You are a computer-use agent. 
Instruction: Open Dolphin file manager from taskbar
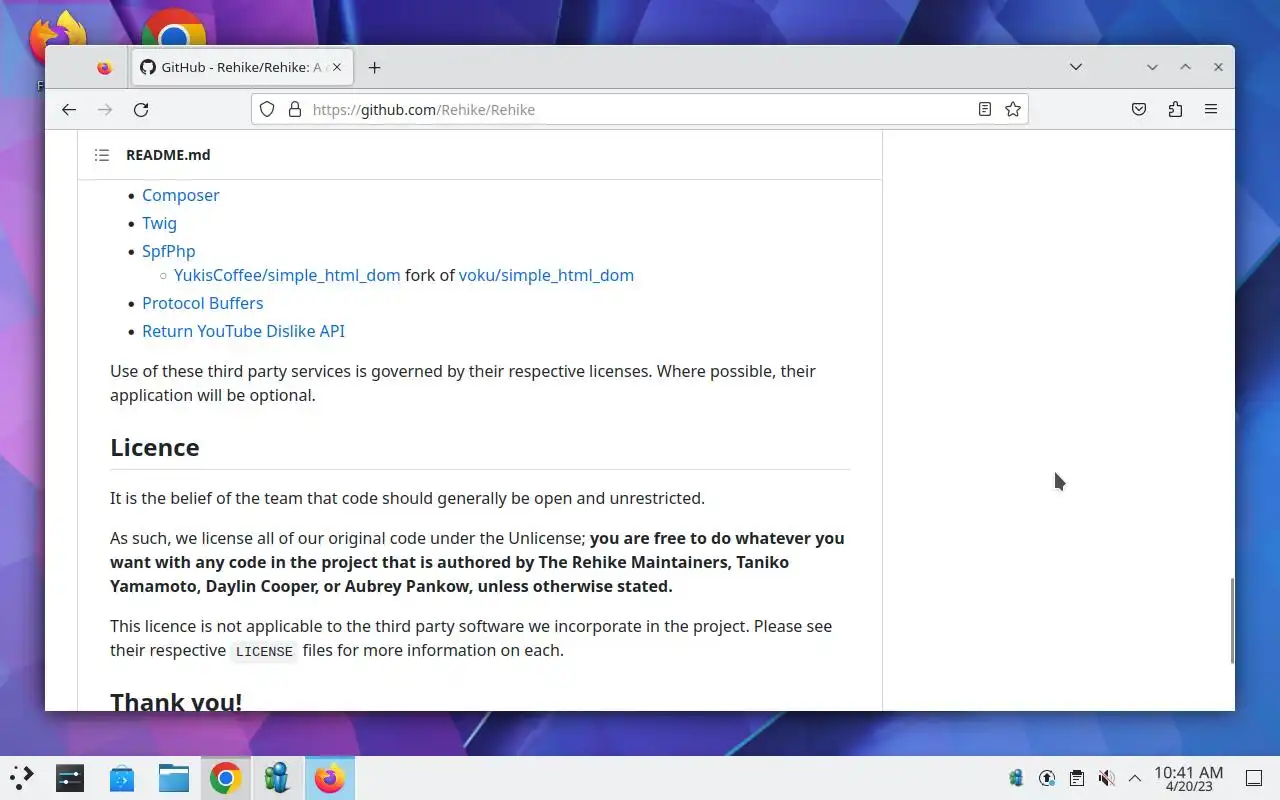point(174,777)
